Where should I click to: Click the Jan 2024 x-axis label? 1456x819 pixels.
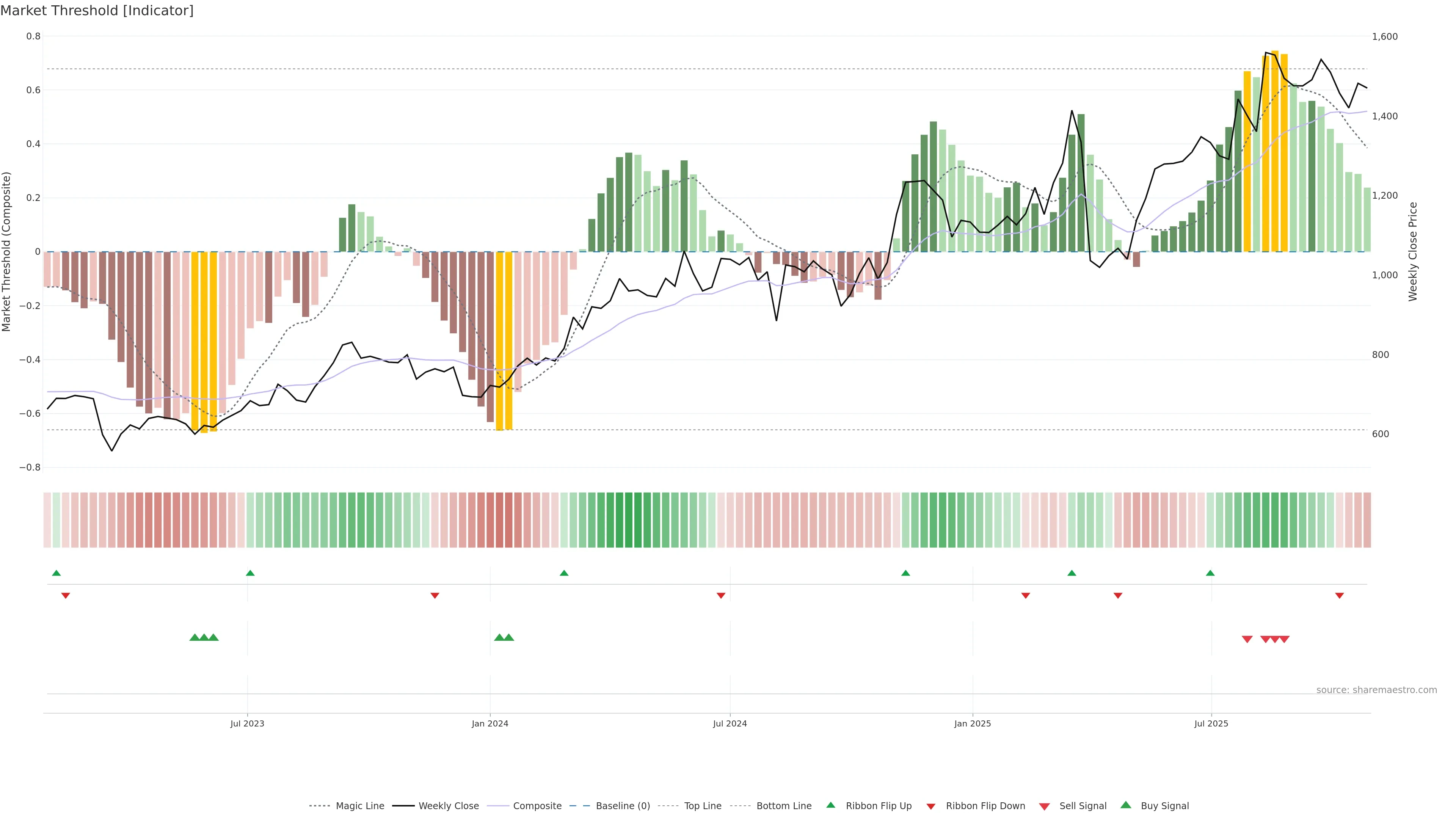(x=490, y=723)
